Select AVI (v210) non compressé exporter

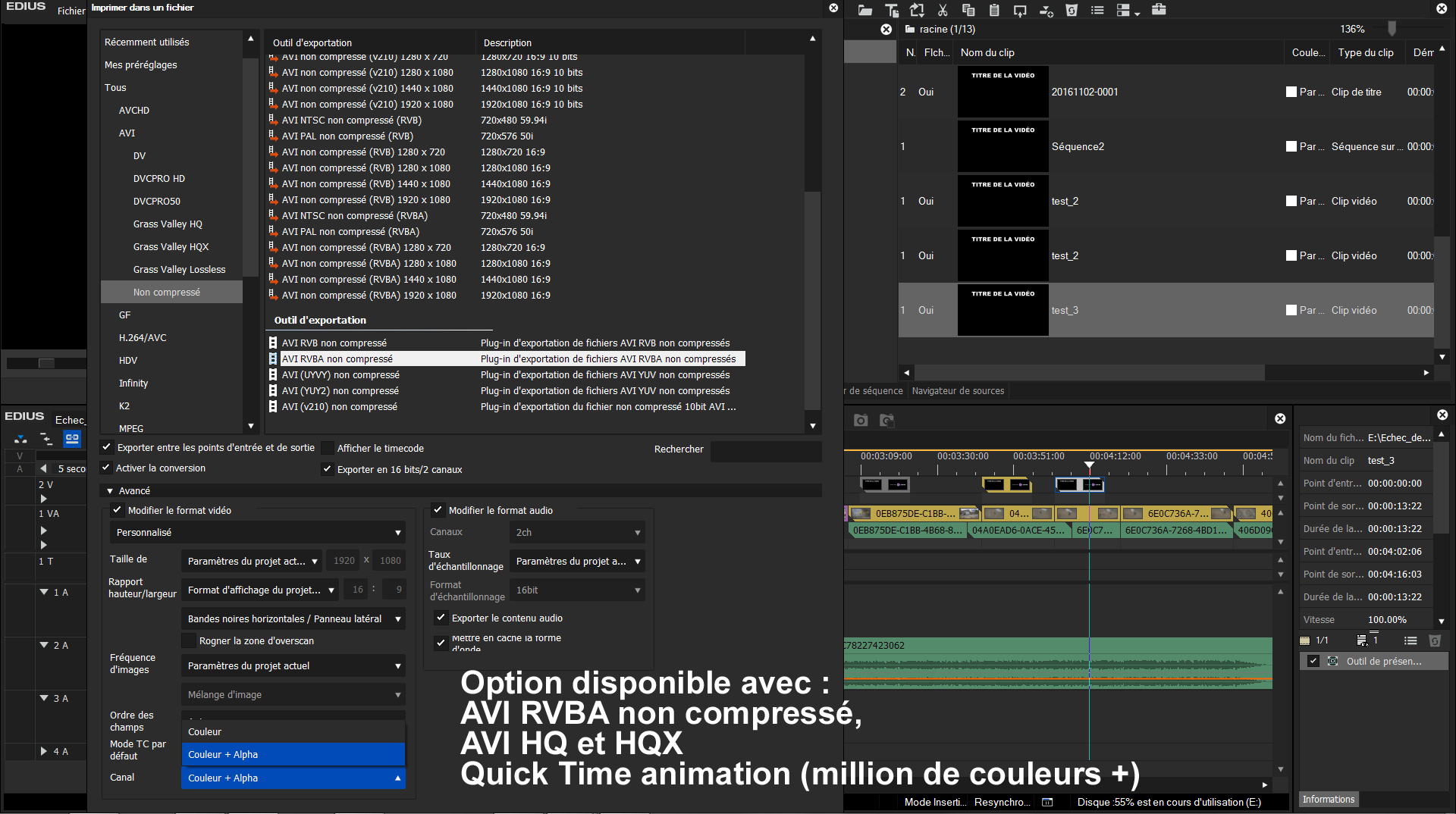click(x=339, y=407)
